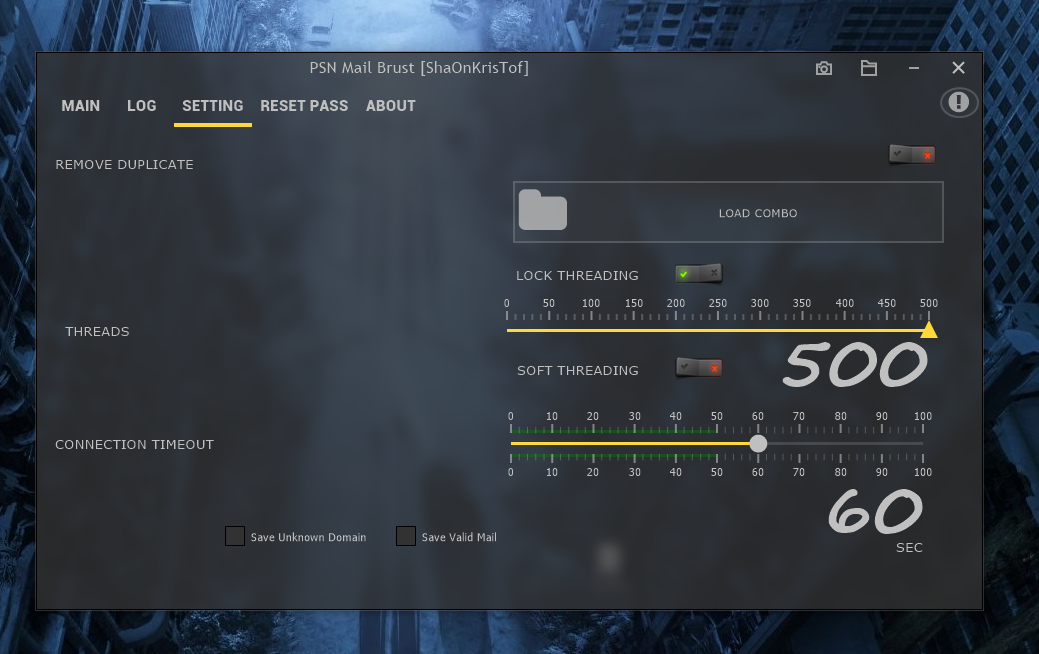
Task: Enable the Soft Threading switch
Action: 698,367
